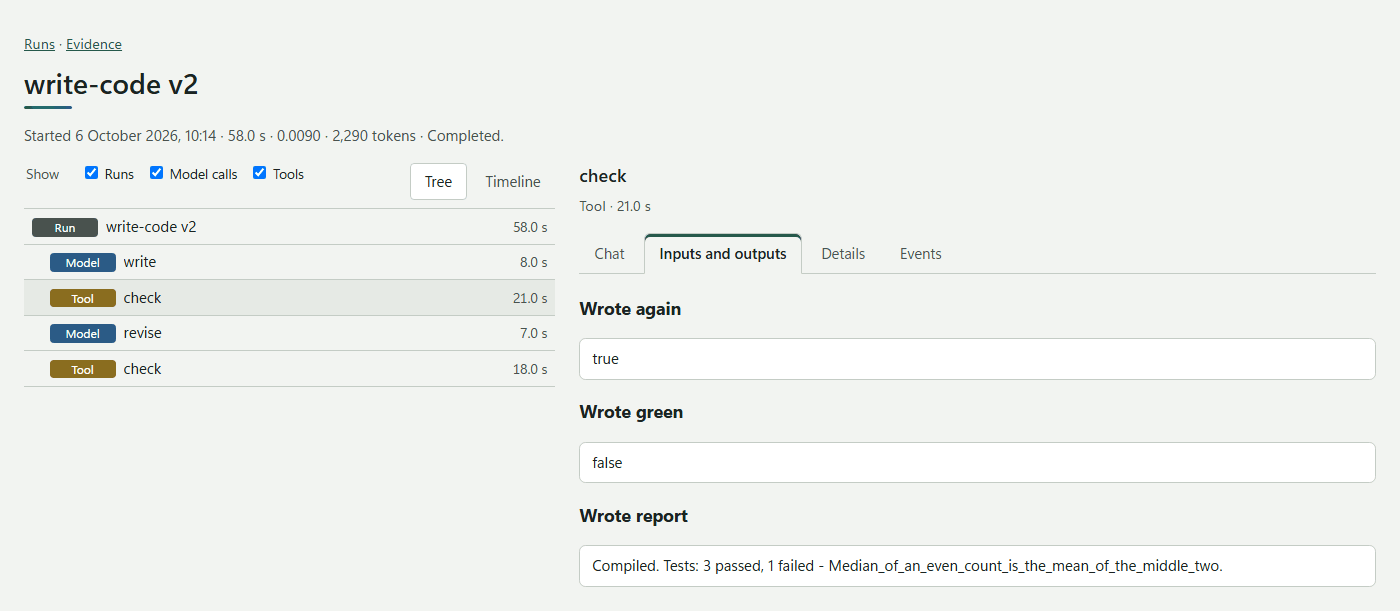Click the write-code v2 page heading
The image size is (1400, 611).
point(111,85)
